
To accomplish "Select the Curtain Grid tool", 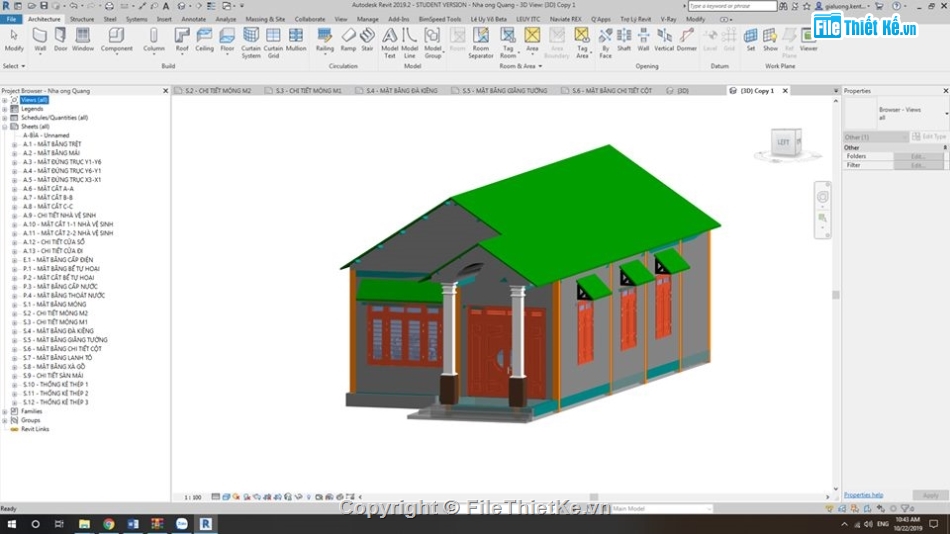I will 273,42.
